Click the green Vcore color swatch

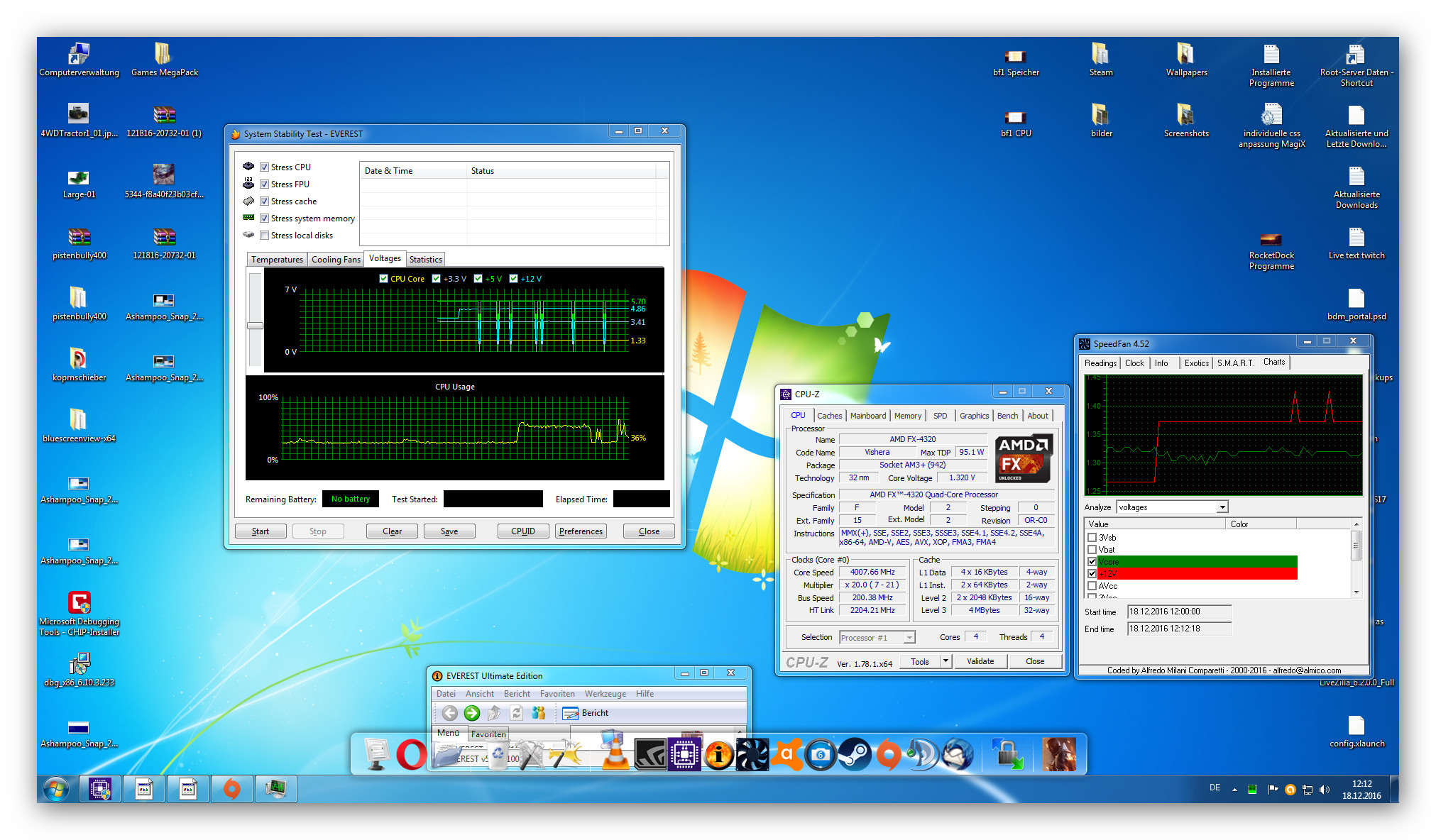click(x=1197, y=562)
